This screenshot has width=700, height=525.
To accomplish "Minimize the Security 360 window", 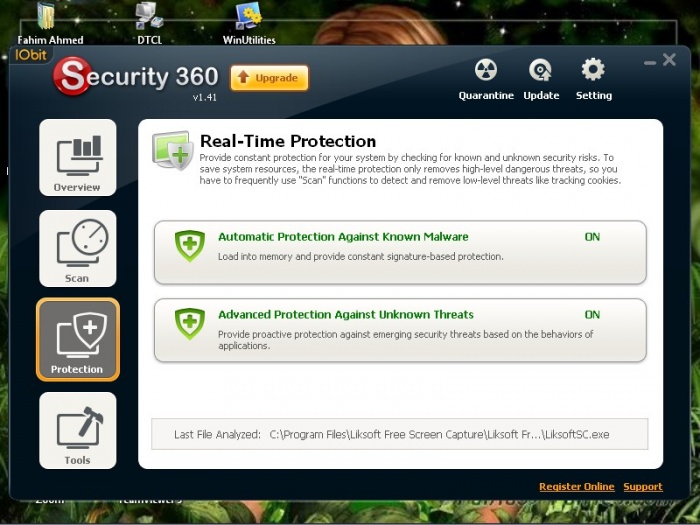I will point(650,63).
